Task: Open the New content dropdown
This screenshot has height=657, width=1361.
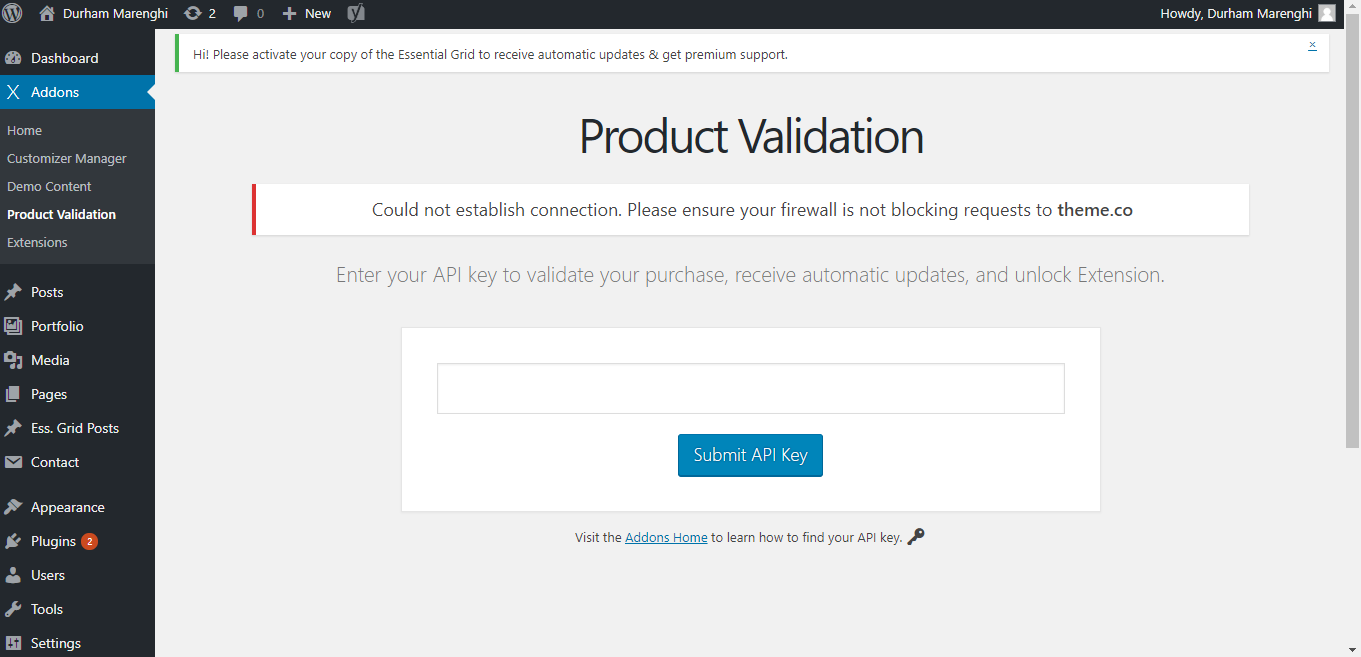Action: coord(307,13)
